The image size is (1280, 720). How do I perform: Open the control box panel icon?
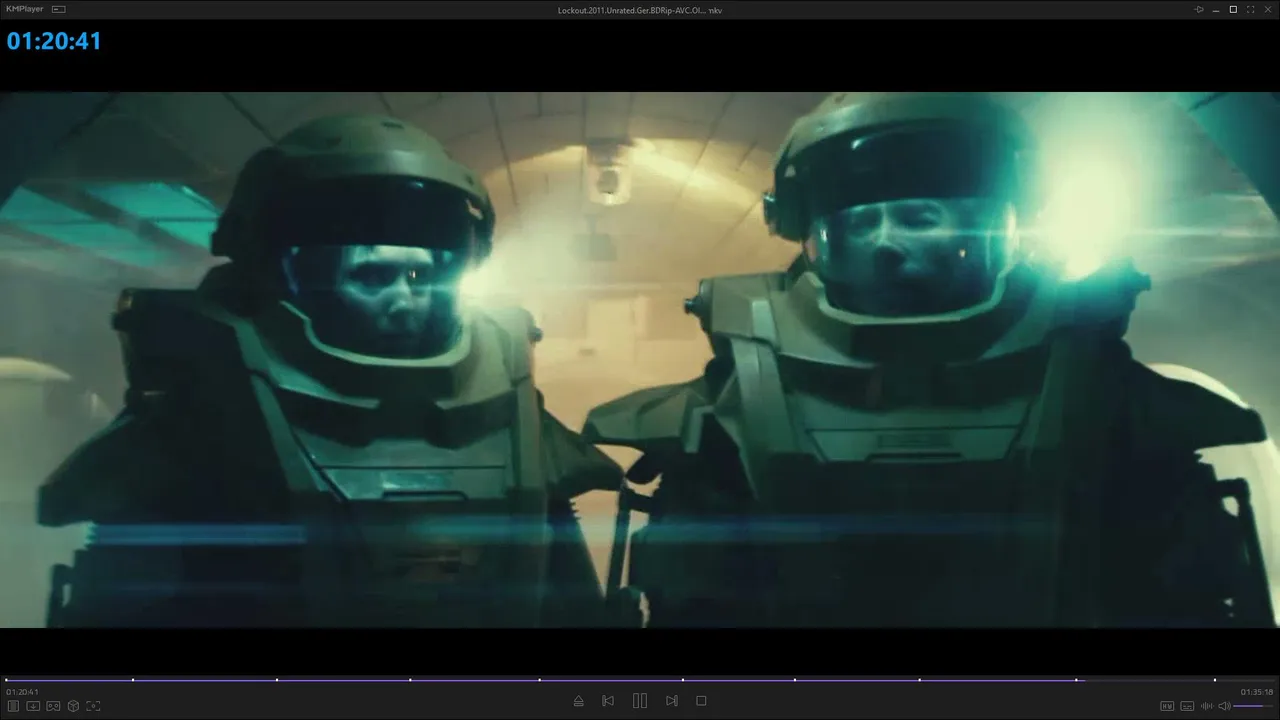[14, 706]
